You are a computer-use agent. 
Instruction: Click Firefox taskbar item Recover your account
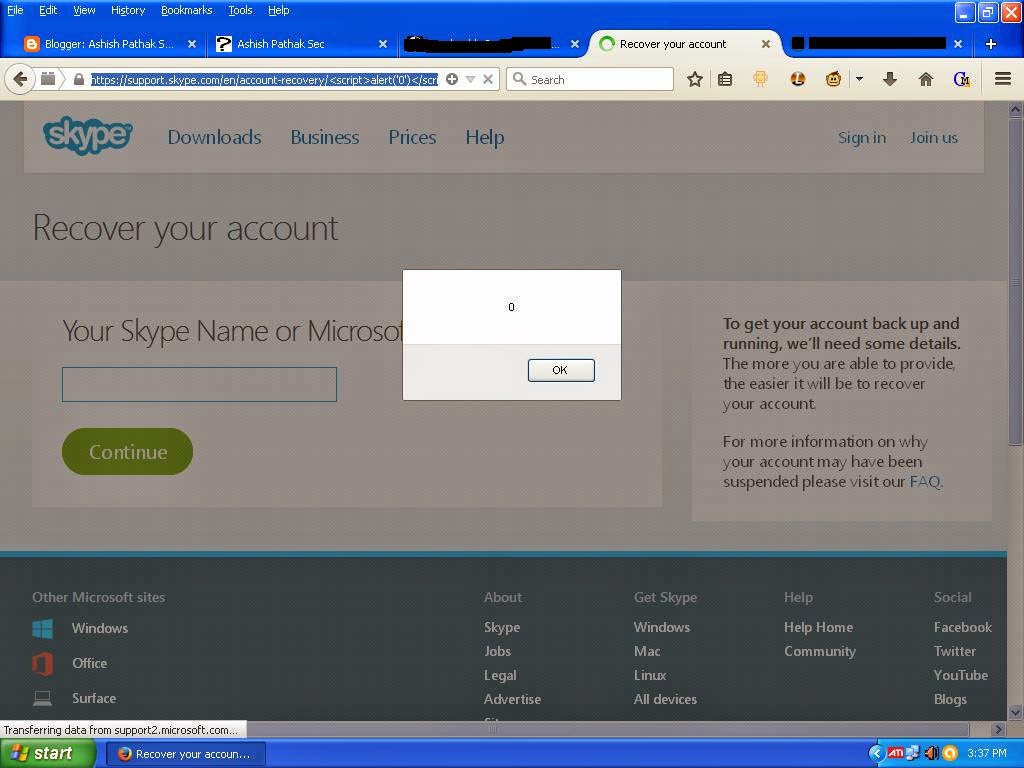tap(186, 754)
